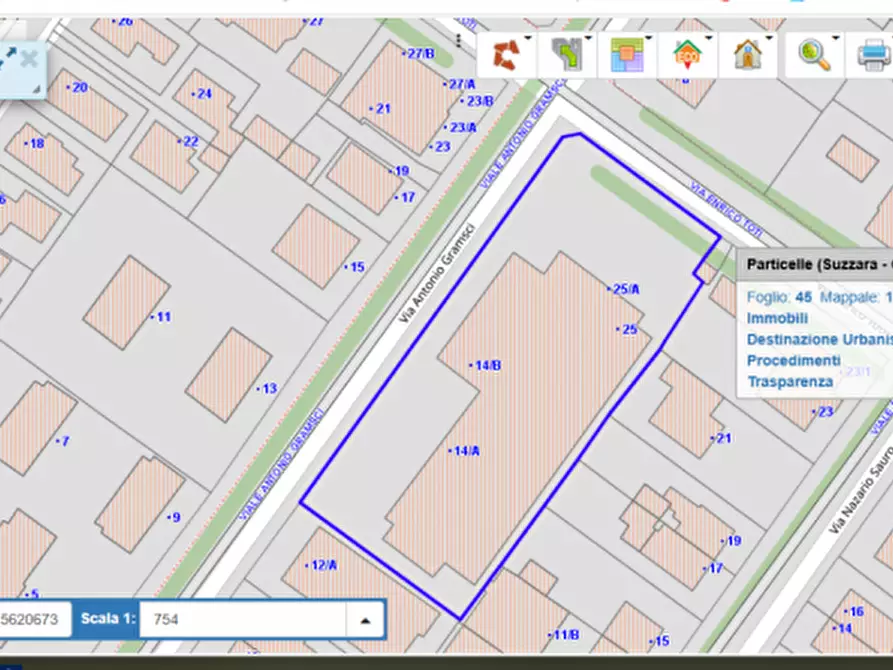Click civic number 16 label

pos(854,611)
